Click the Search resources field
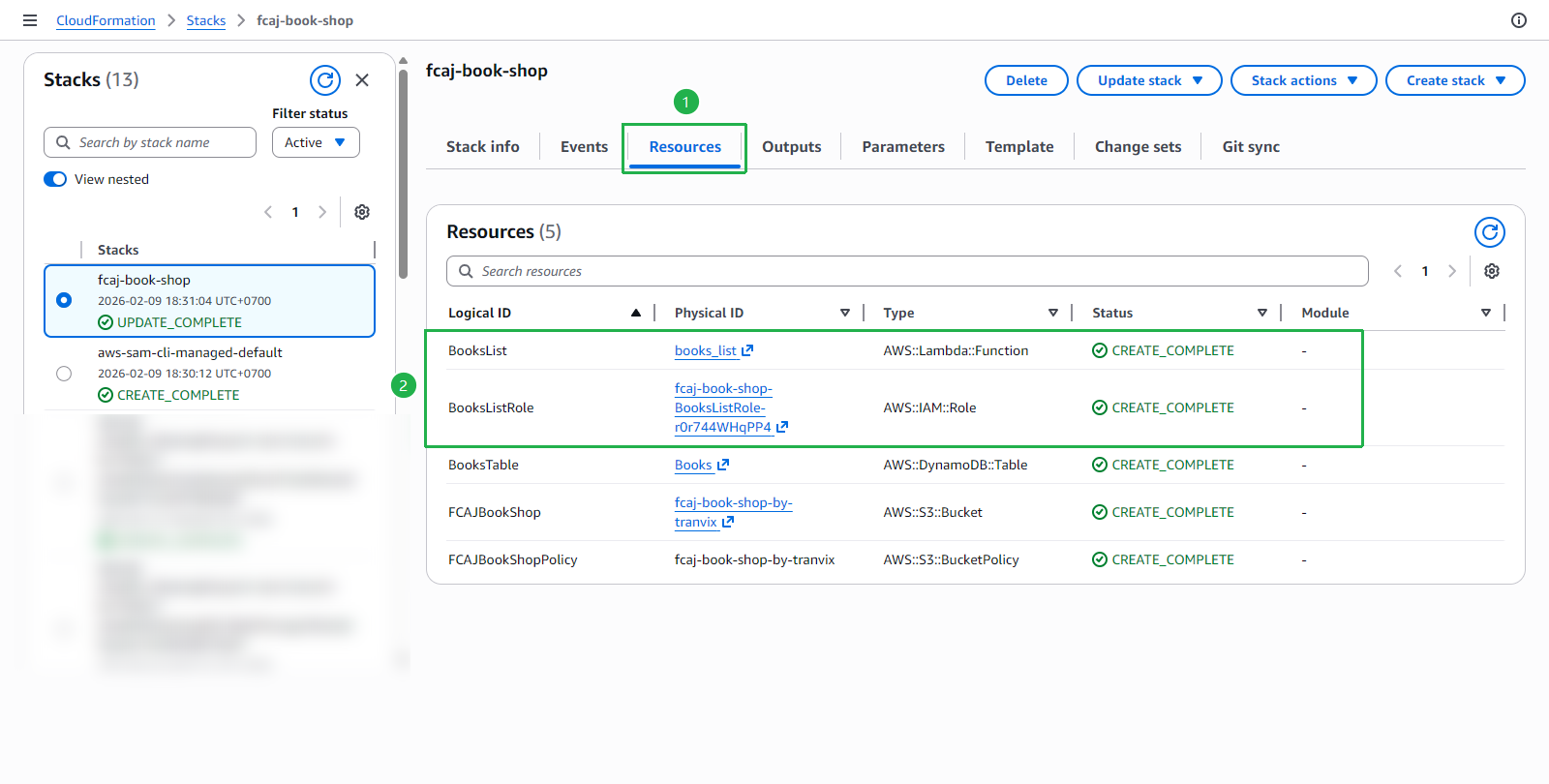Viewport: 1549px width, 784px height. tap(907, 271)
